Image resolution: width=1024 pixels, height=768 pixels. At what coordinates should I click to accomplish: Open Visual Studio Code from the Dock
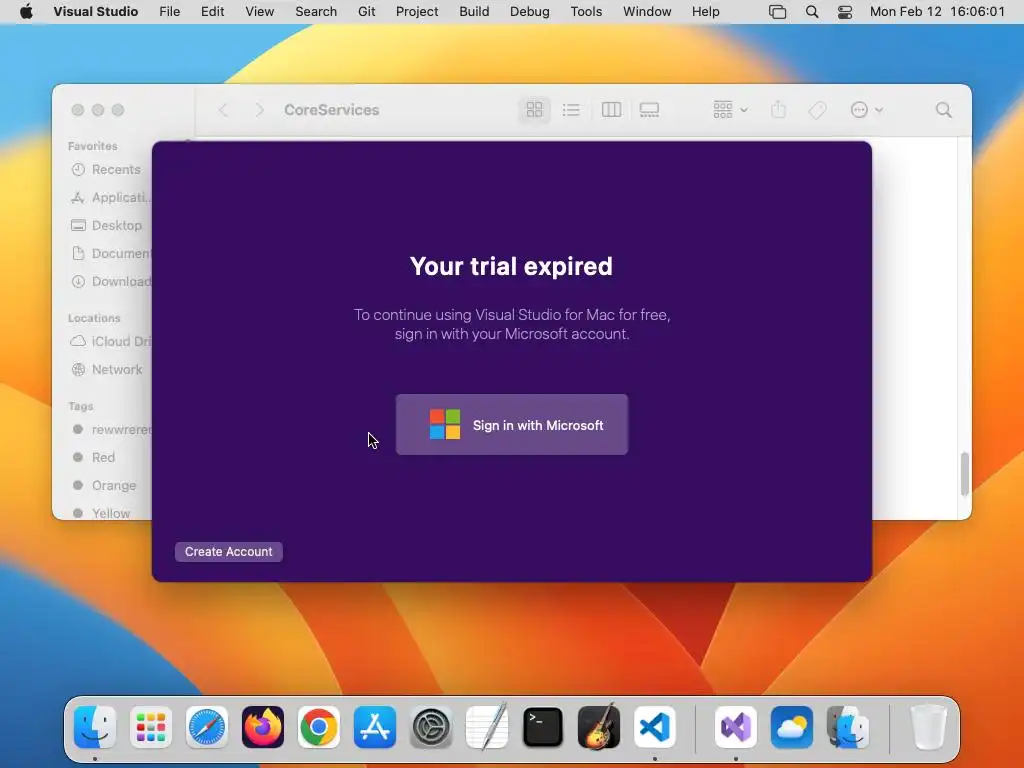[654, 727]
